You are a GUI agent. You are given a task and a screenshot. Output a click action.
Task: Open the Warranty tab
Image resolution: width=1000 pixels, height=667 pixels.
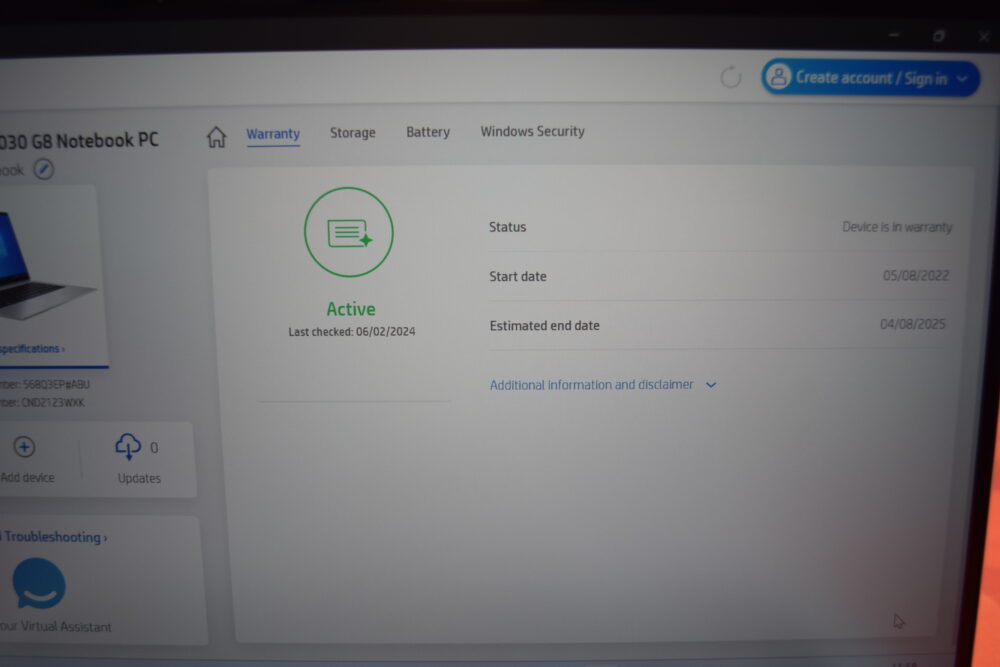pos(273,134)
